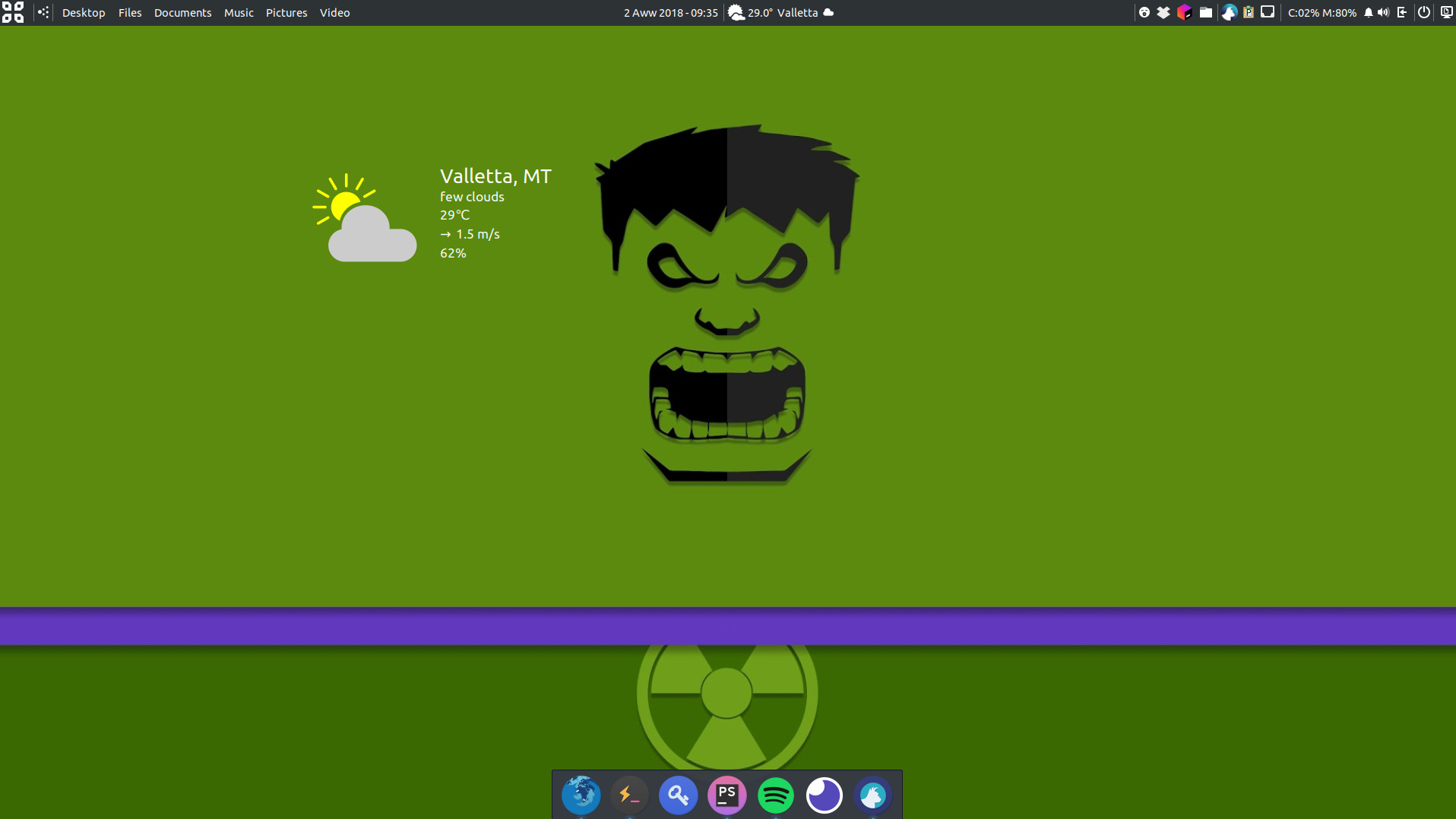Open the applications menu icon in panel
This screenshot has width=1456, height=819.
[13, 12]
